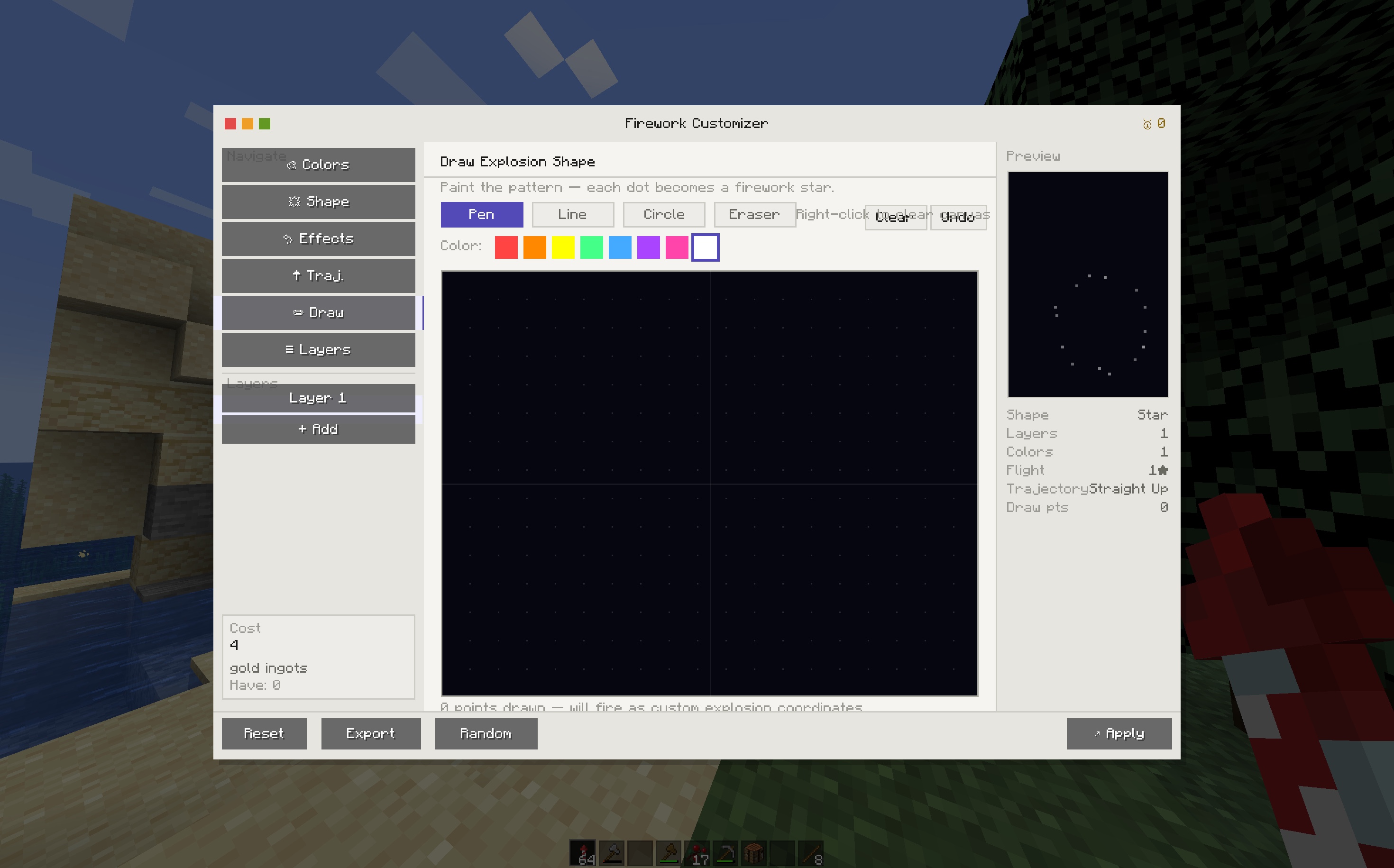Screen dimensions: 1394x868
Task: Click the "Preview" panel heading
Action: tap(1034, 156)
